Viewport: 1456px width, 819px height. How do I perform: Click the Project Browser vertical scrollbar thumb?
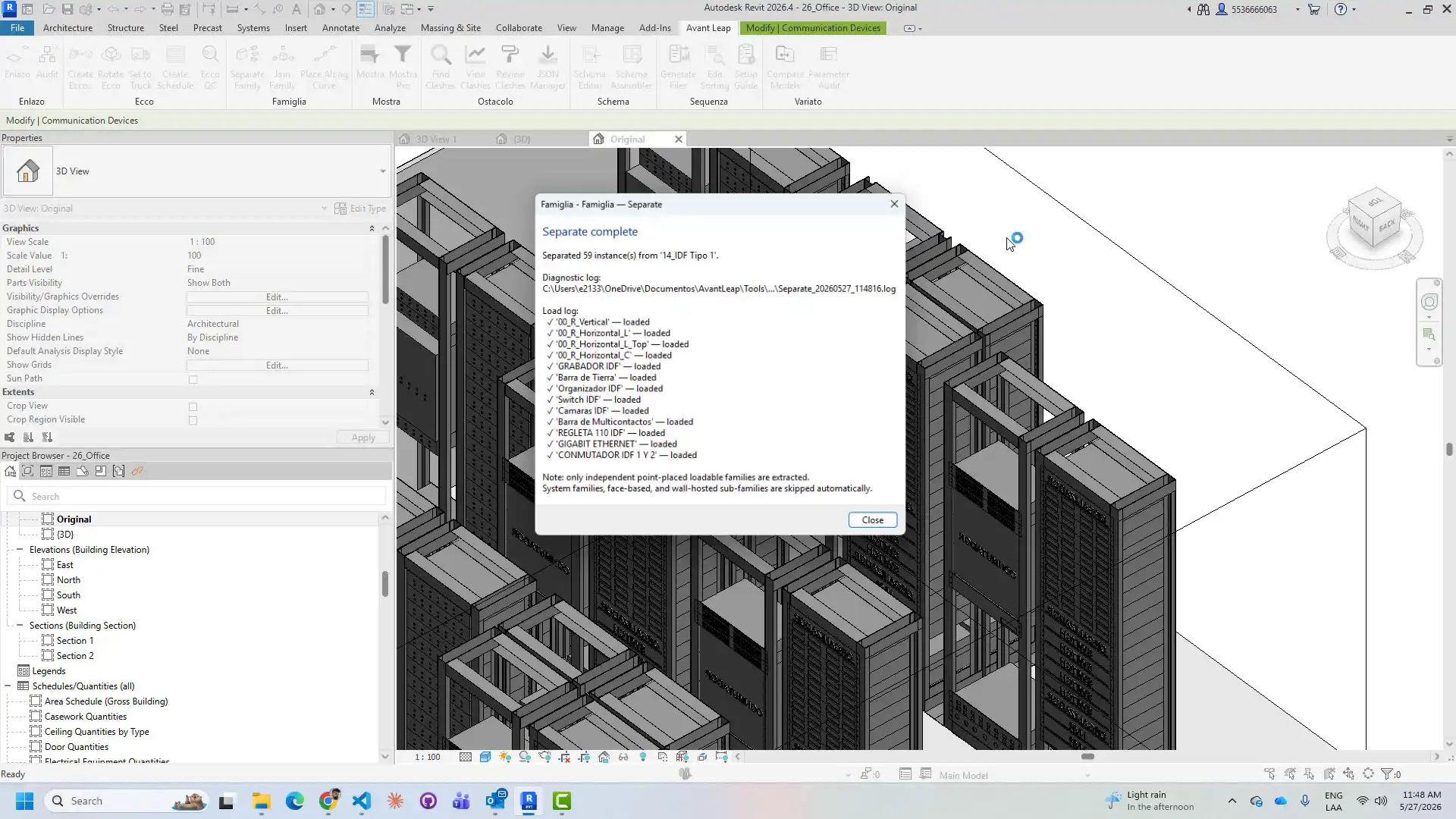click(x=385, y=584)
